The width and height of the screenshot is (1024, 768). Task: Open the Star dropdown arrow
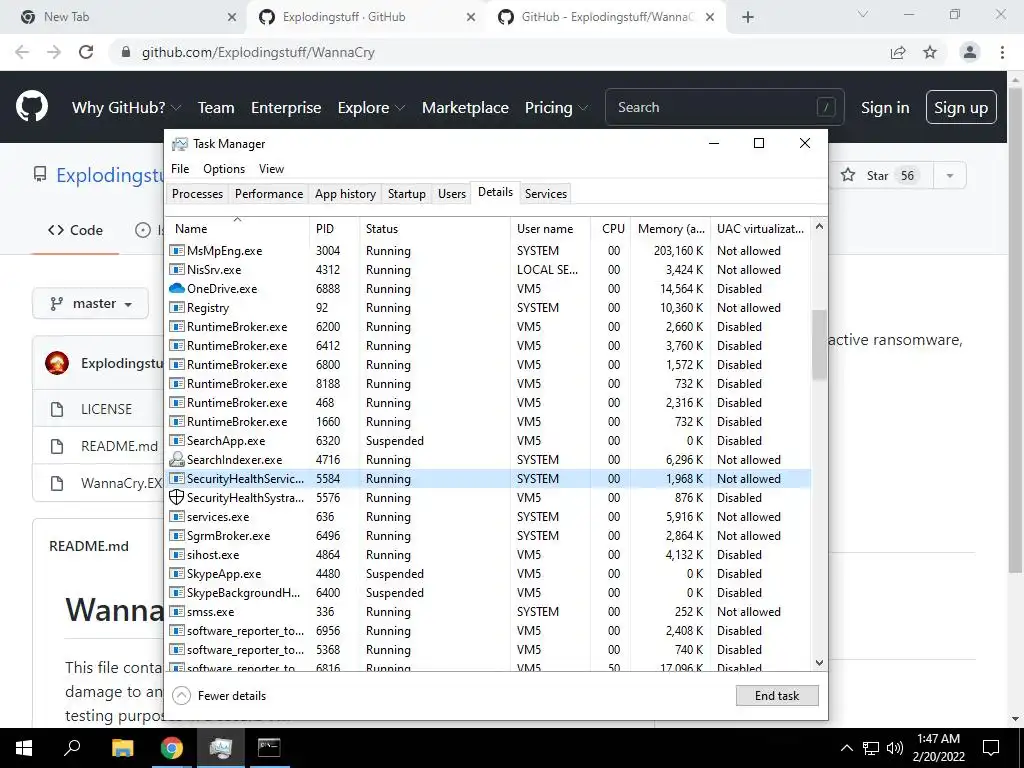click(950, 176)
